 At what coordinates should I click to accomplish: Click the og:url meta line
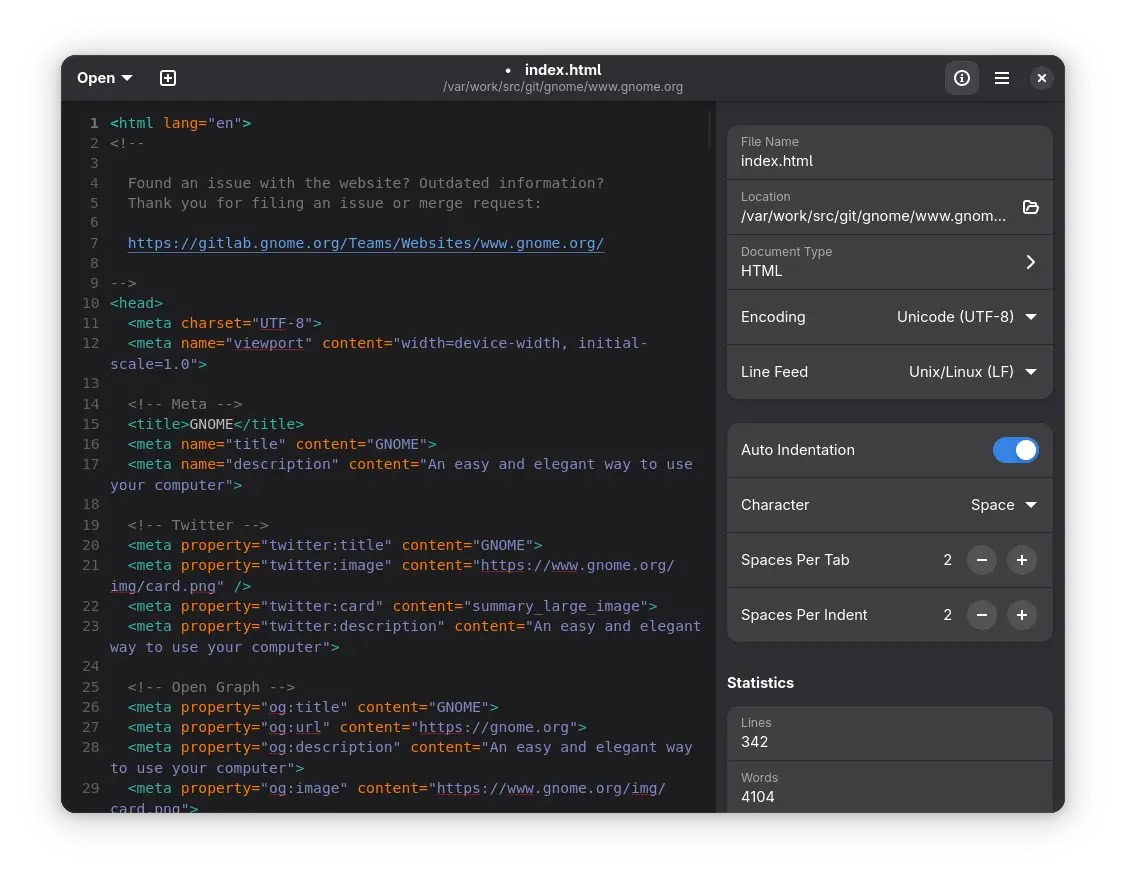tap(357, 727)
